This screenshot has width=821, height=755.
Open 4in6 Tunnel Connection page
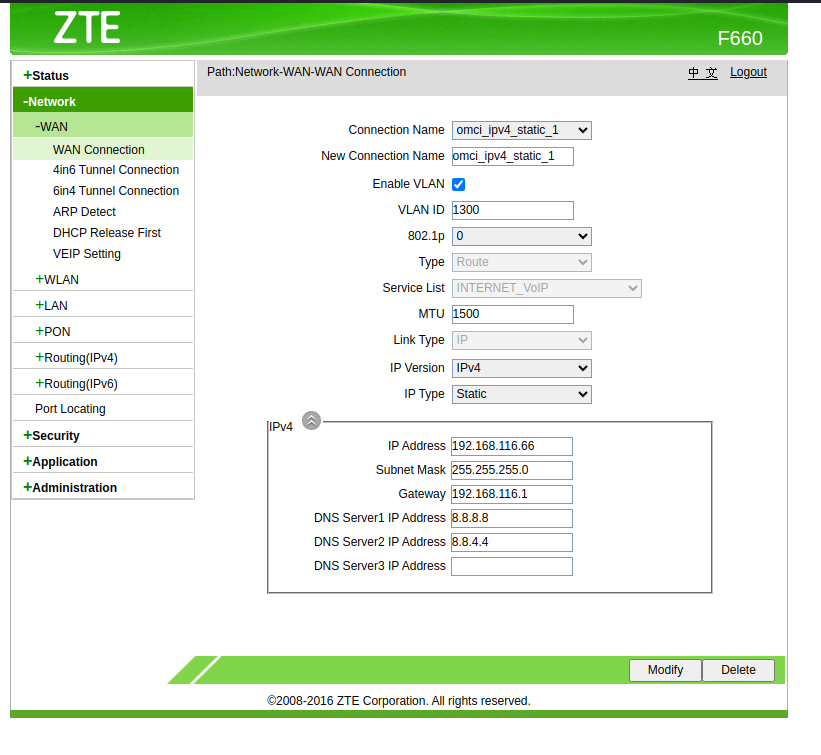pyautogui.click(x=116, y=170)
